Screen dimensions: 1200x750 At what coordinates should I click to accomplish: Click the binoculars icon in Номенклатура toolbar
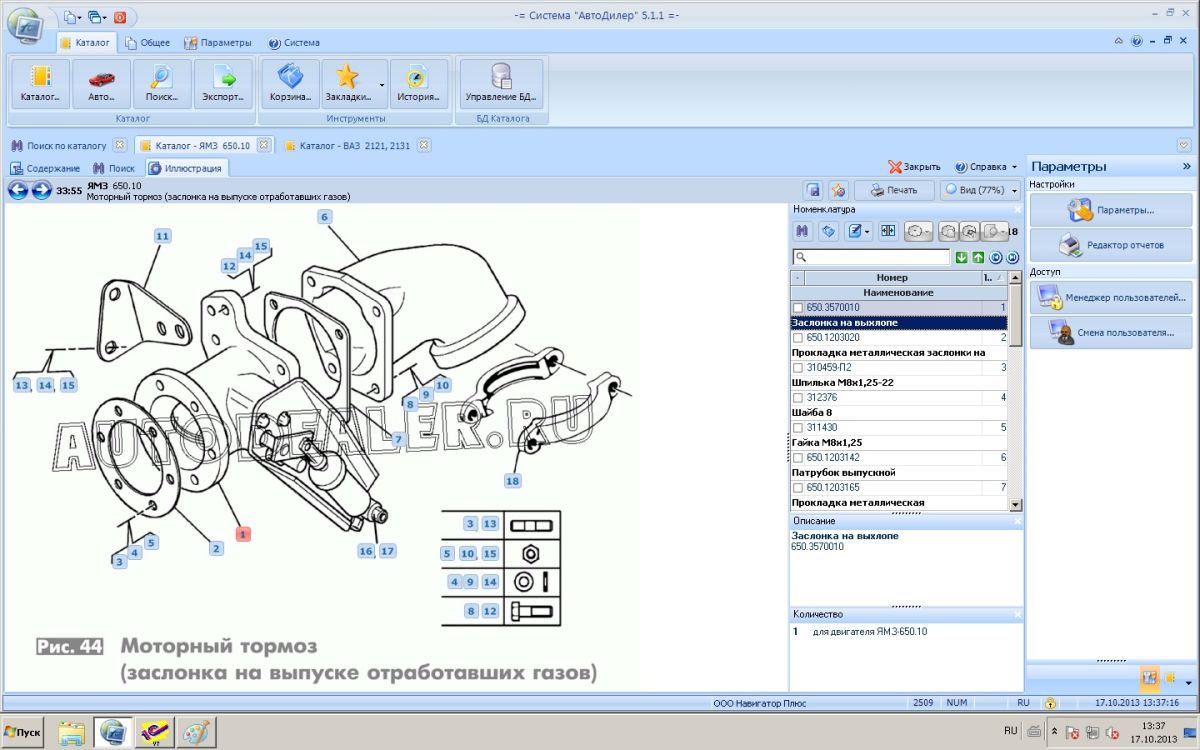point(802,231)
